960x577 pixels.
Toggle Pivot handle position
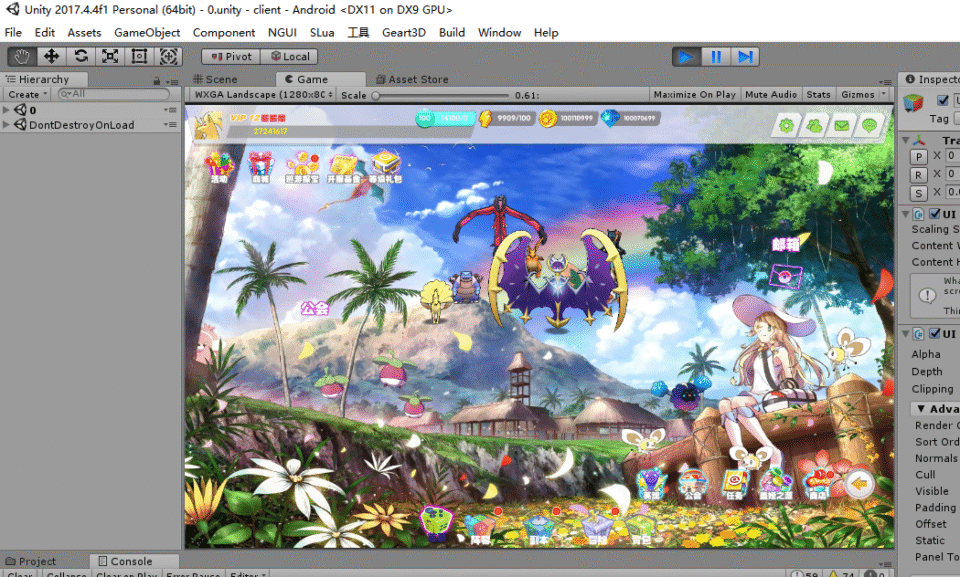(231, 56)
